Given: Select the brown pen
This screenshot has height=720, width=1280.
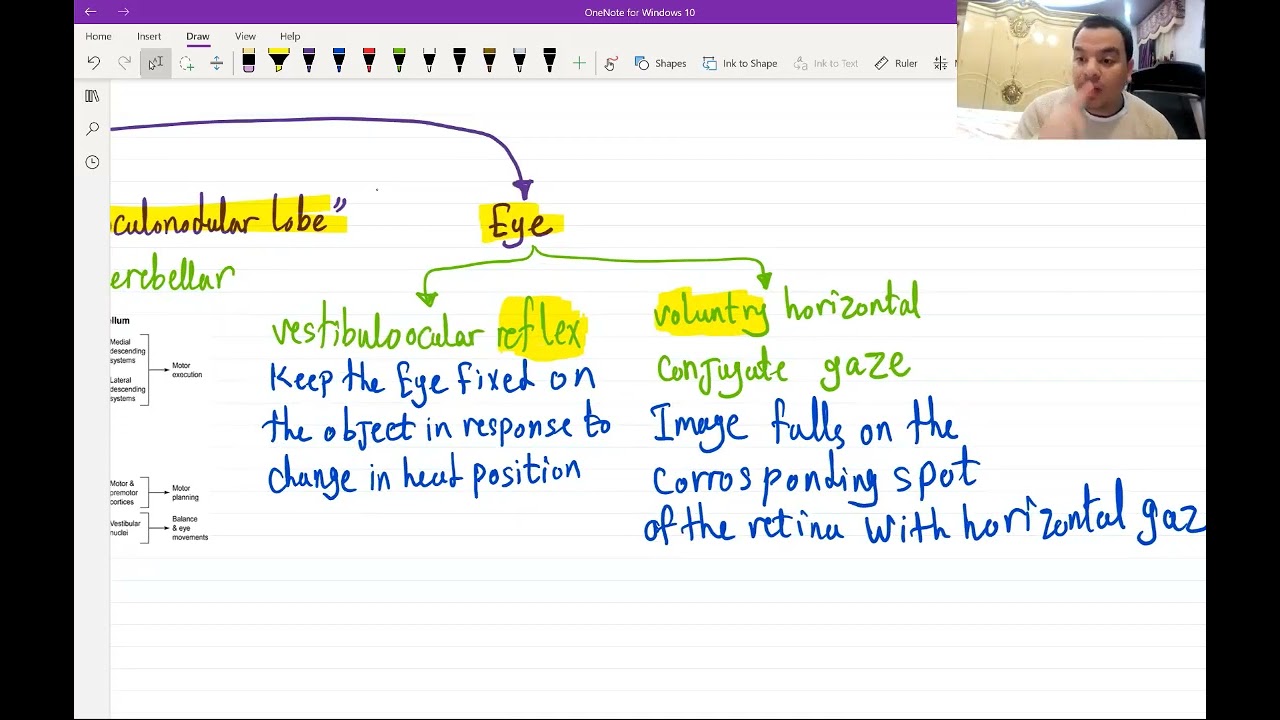Looking at the screenshot, I should click(489, 62).
